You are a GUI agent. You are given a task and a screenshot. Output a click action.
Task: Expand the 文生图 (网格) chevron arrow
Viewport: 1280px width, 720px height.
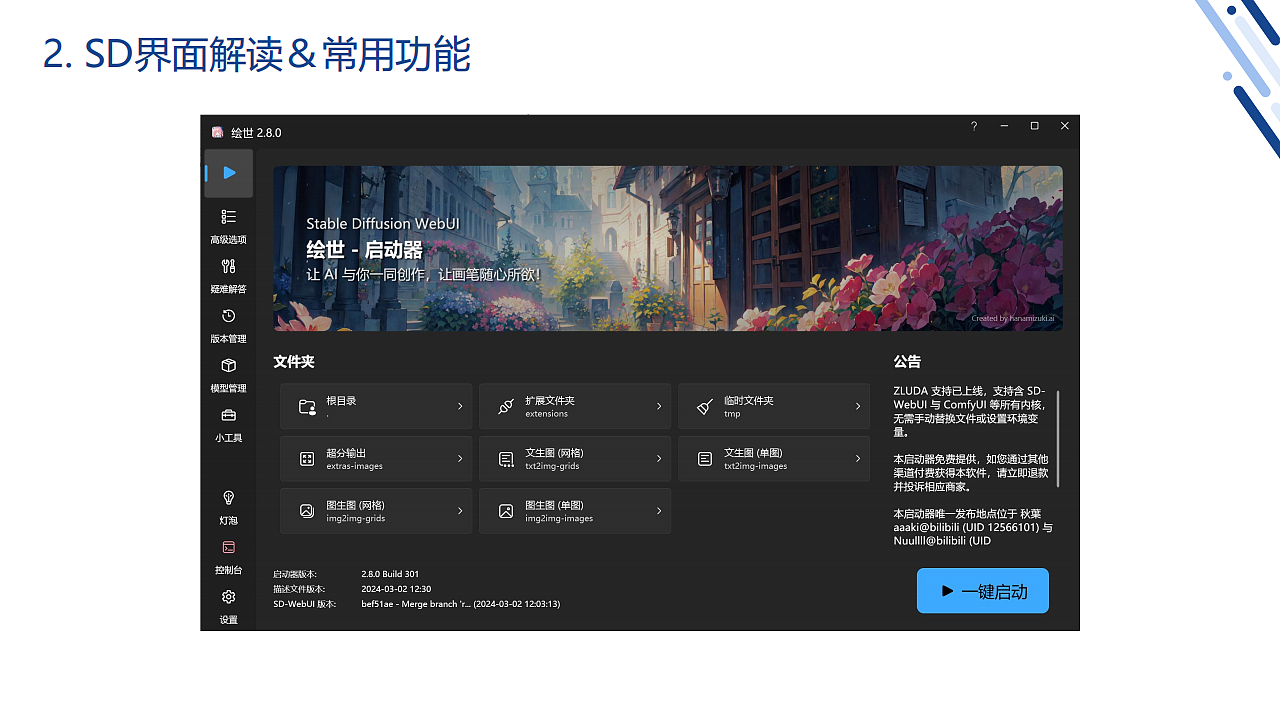[659, 458]
